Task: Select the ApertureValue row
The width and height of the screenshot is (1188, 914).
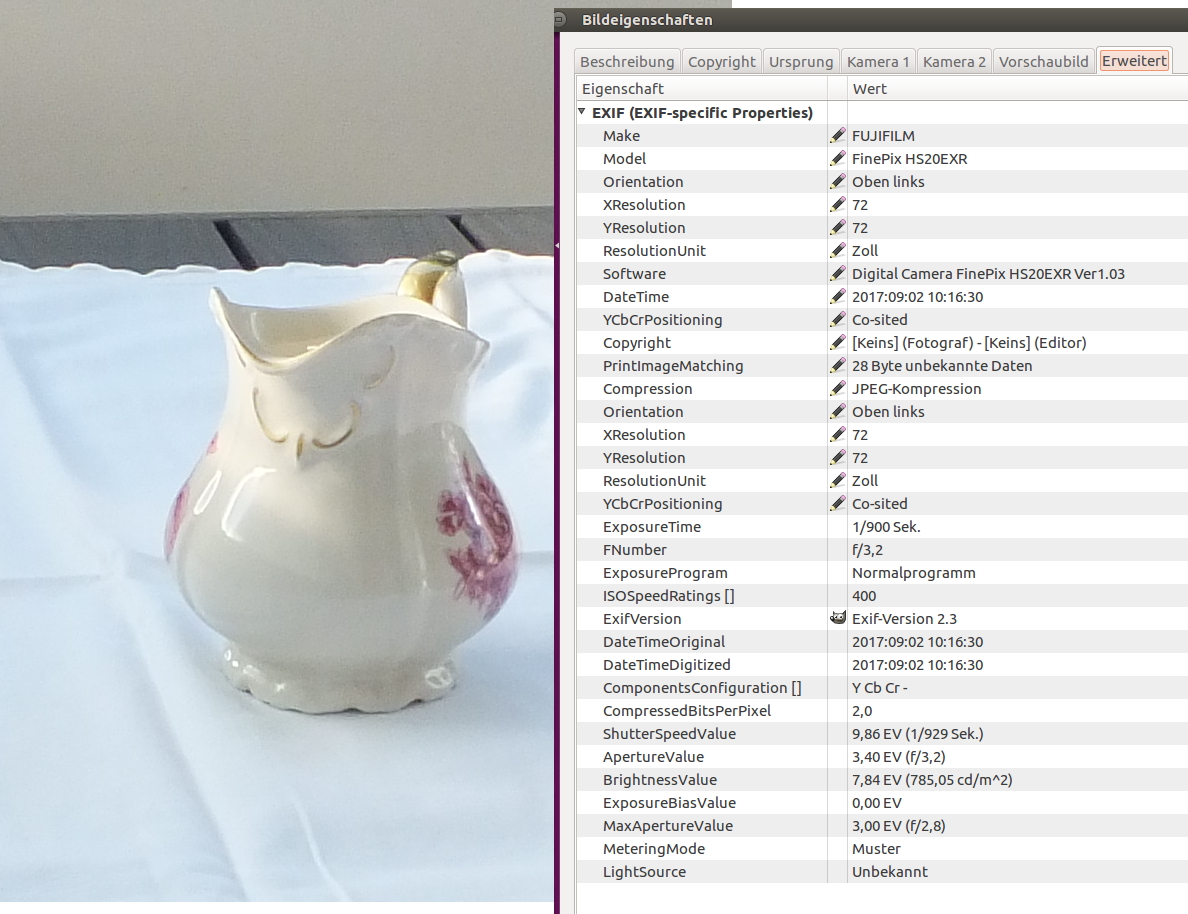Action: tap(882, 756)
